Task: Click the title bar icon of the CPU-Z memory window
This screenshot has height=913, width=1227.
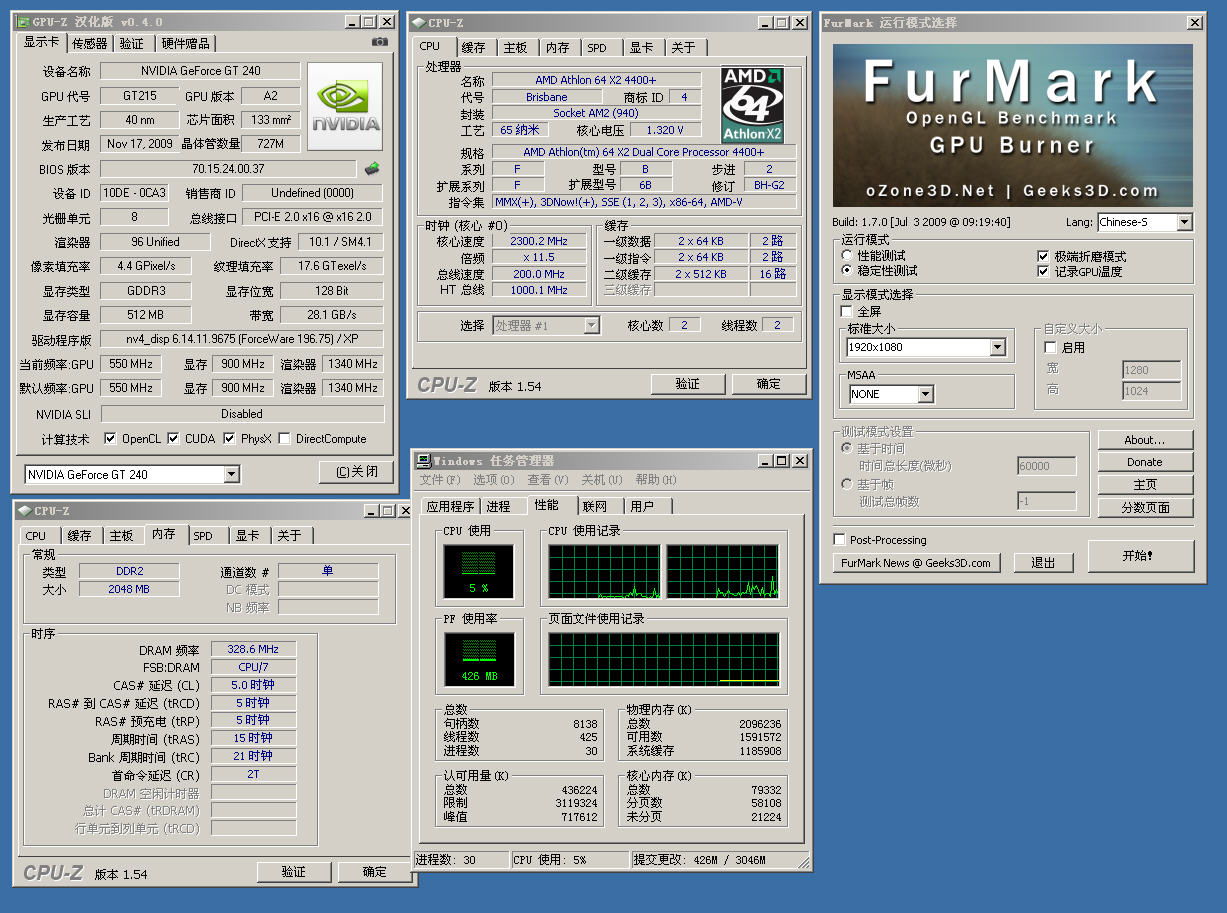Action: 25,511
